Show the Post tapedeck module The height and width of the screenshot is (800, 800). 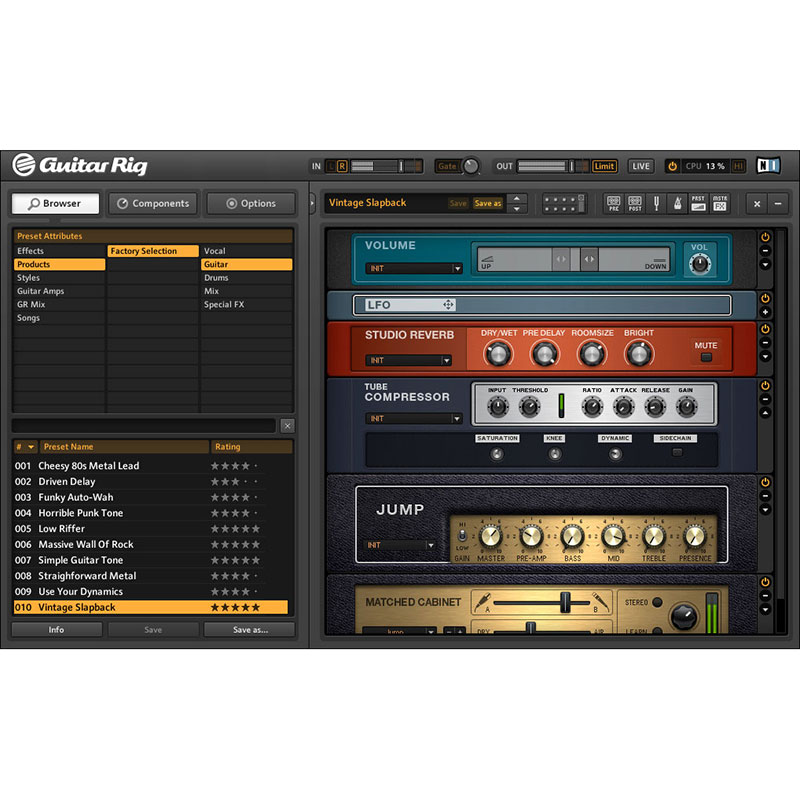[635, 203]
